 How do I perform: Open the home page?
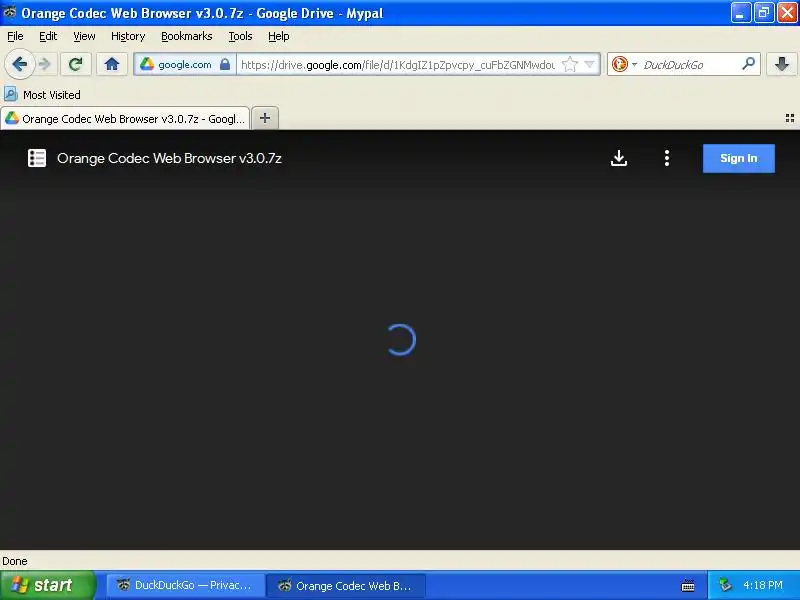point(112,64)
